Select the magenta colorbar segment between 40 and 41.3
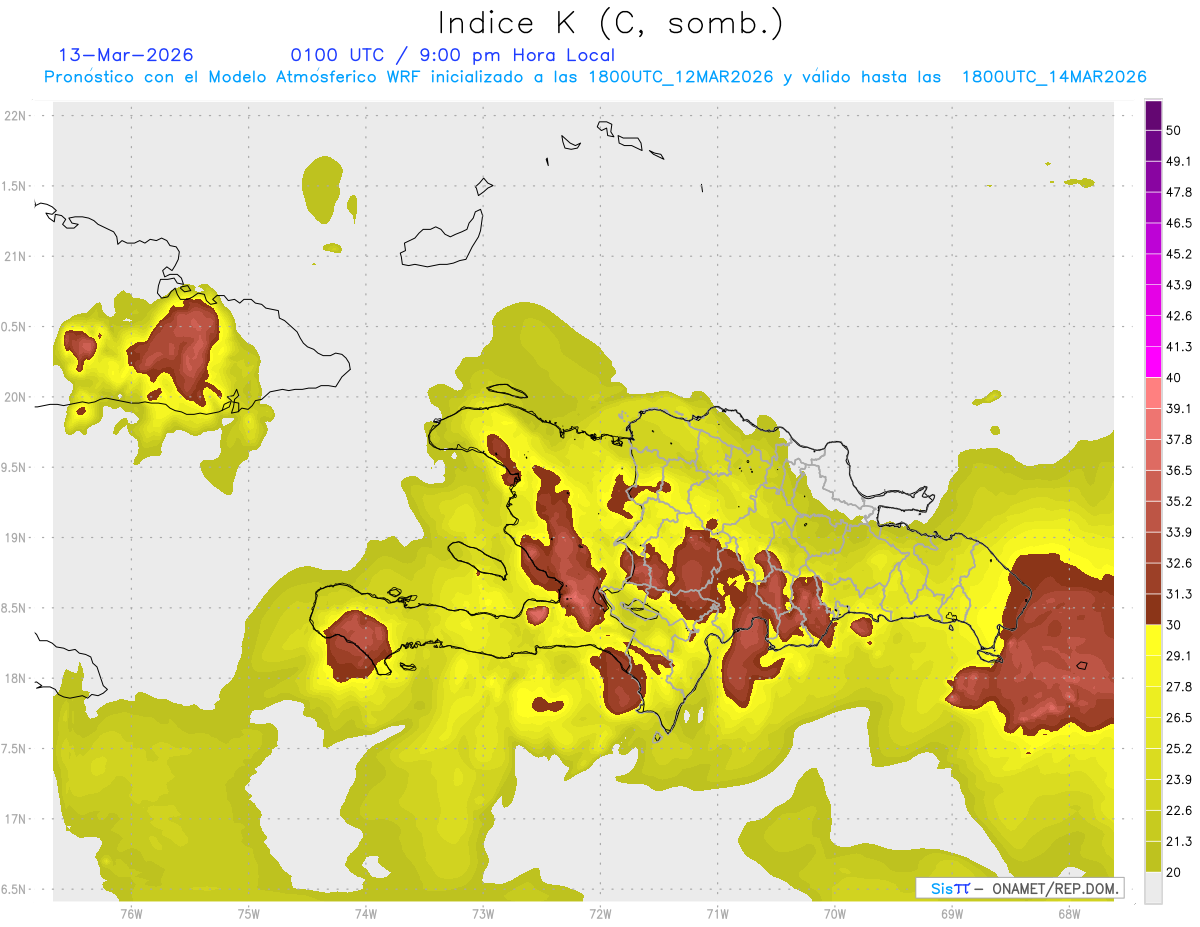 [x=1154, y=362]
